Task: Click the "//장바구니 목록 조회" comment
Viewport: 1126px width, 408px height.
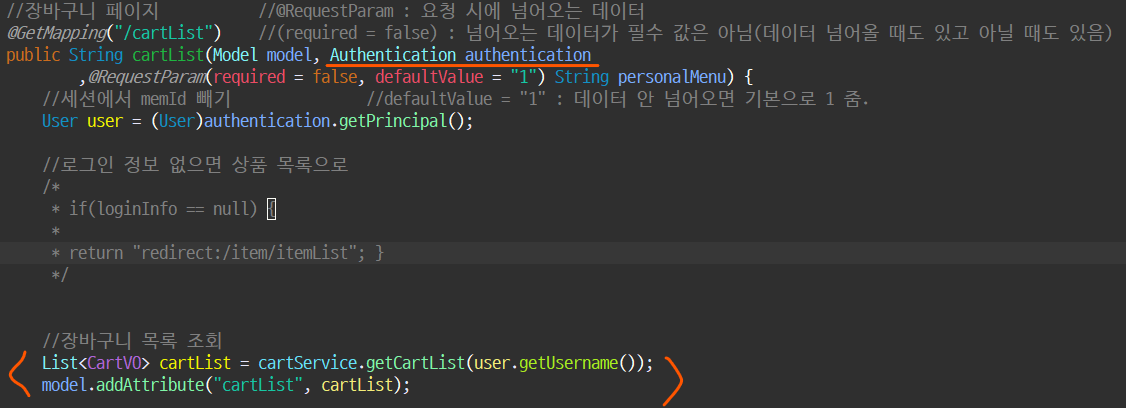Action: click(133, 340)
